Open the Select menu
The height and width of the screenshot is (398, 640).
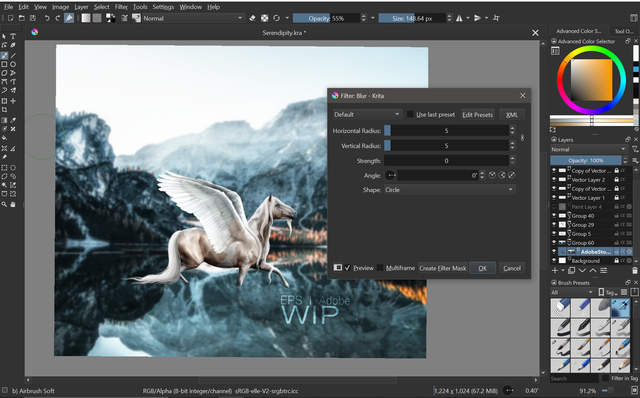point(101,7)
